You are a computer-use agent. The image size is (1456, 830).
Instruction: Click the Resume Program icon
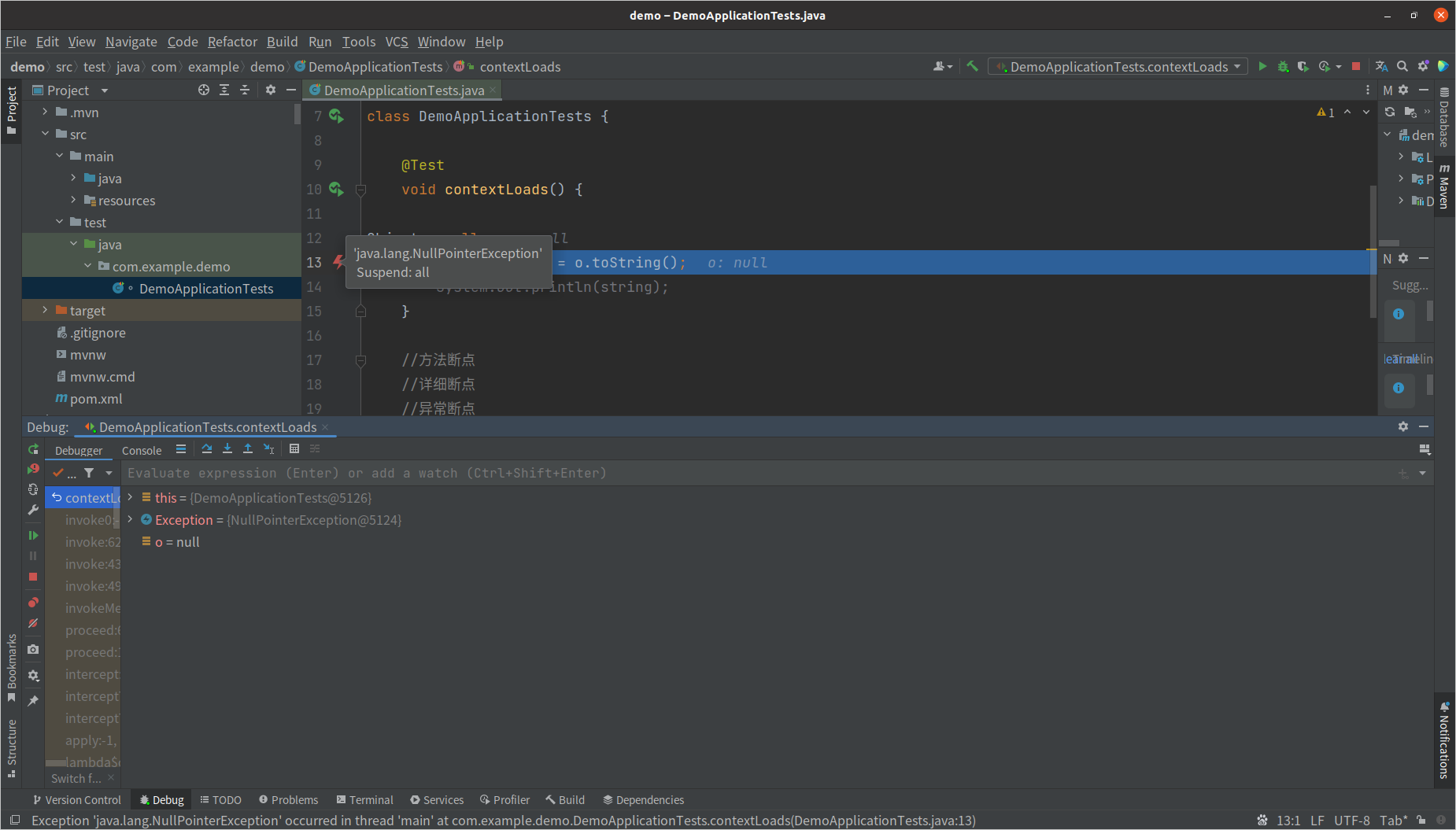pos(33,536)
